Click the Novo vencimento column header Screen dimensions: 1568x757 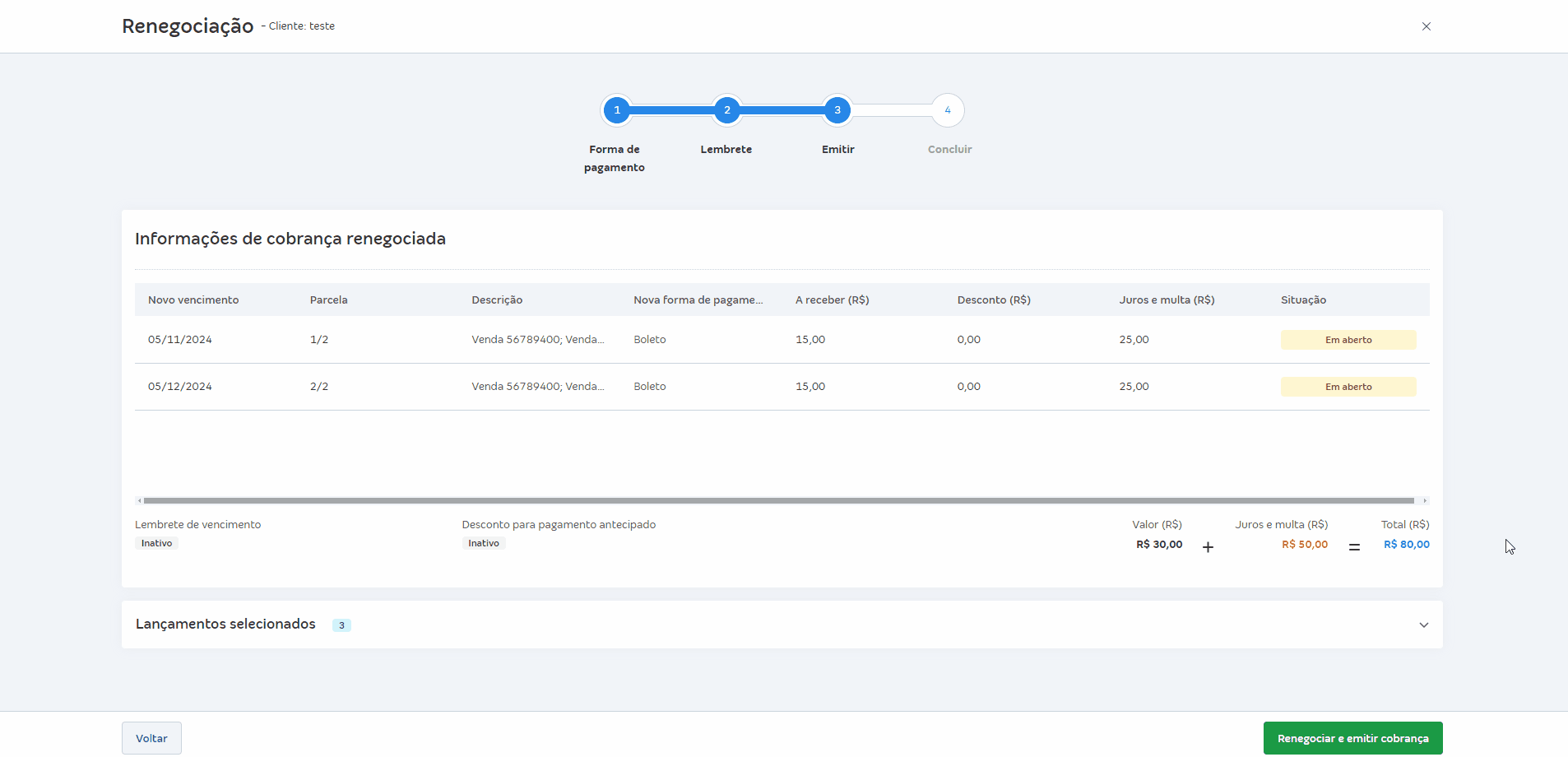pos(193,300)
